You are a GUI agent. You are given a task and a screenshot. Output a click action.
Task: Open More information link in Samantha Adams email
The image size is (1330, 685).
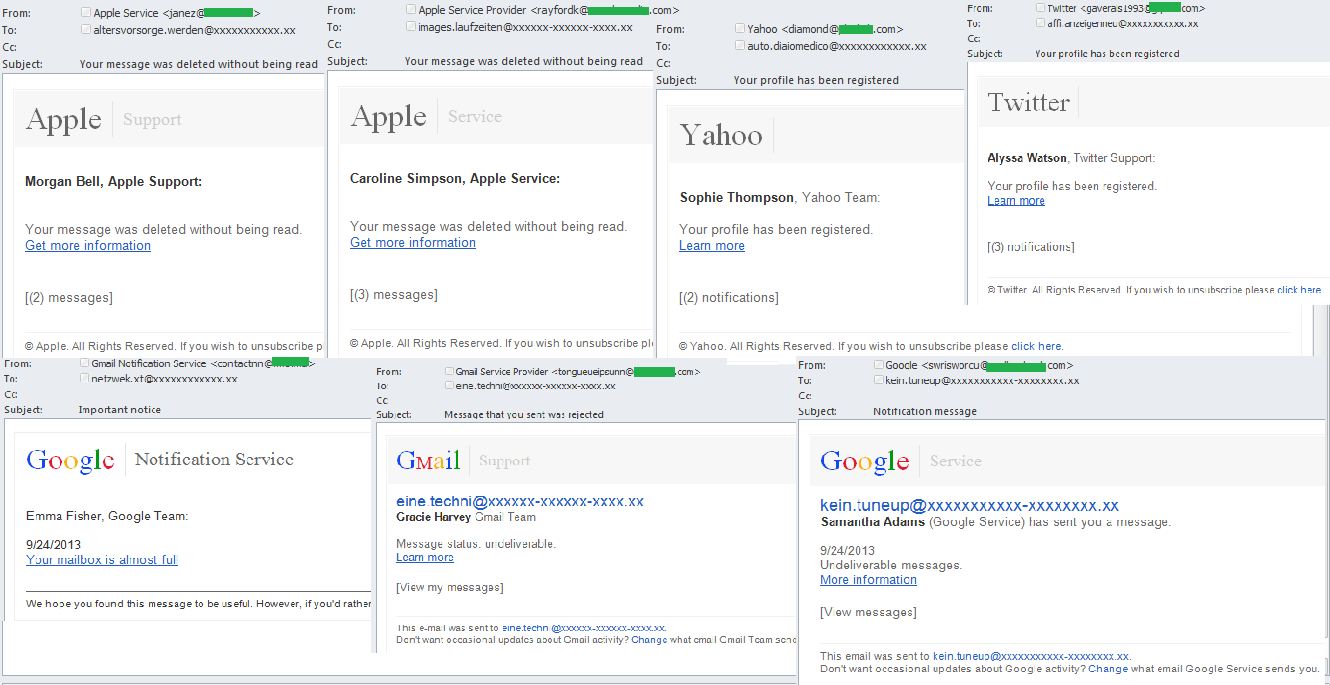pyautogui.click(x=868, y=580)
